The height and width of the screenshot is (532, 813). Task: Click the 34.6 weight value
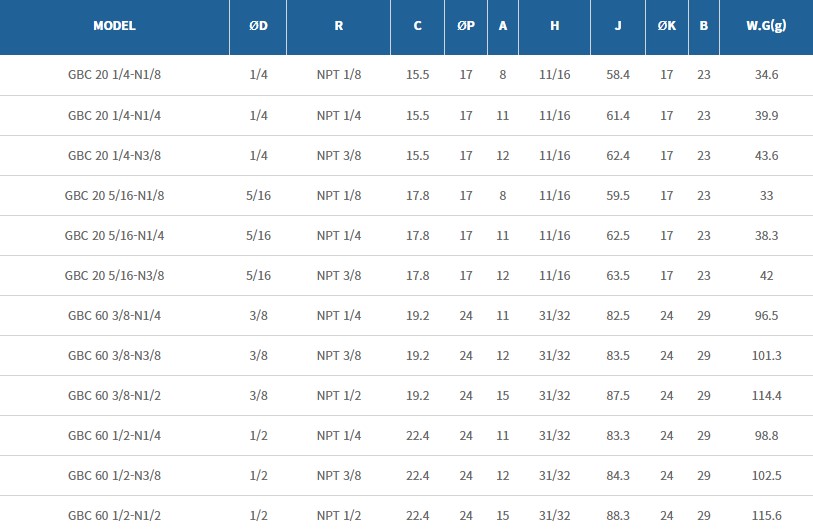766,75
